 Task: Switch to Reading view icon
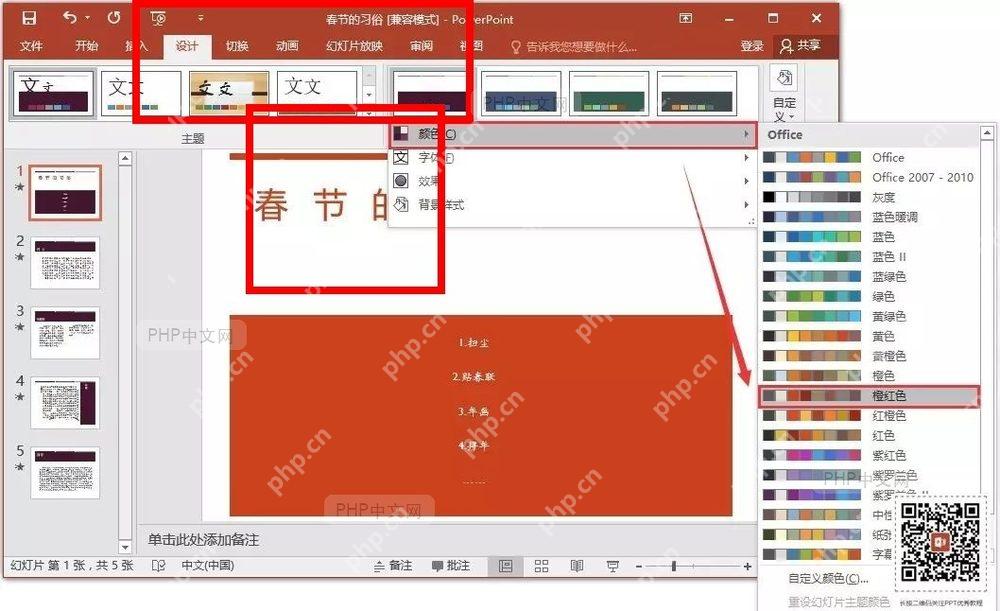point(577,566)
